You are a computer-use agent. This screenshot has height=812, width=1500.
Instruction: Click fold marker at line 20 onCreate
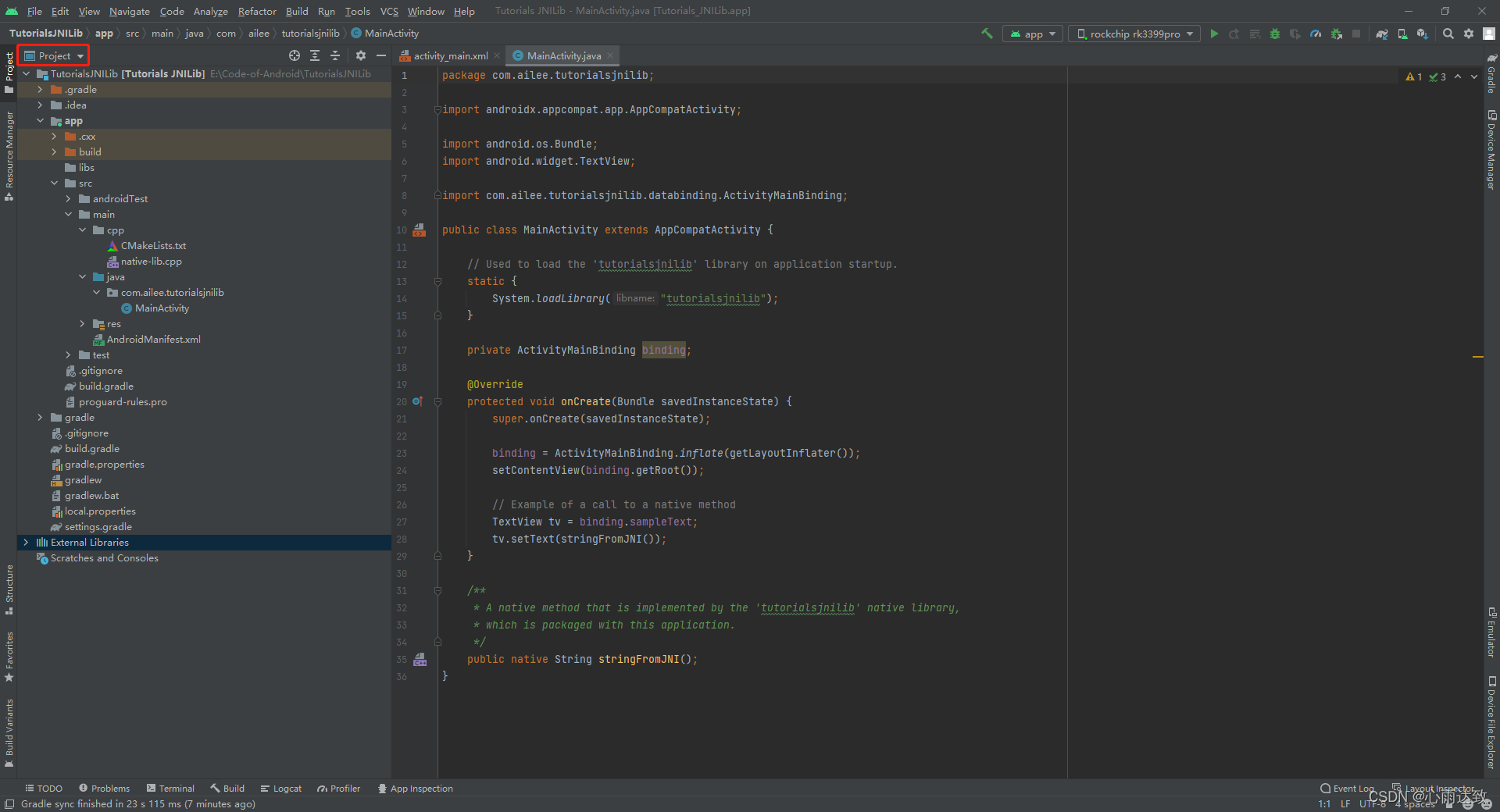click(x=437, y=401)
